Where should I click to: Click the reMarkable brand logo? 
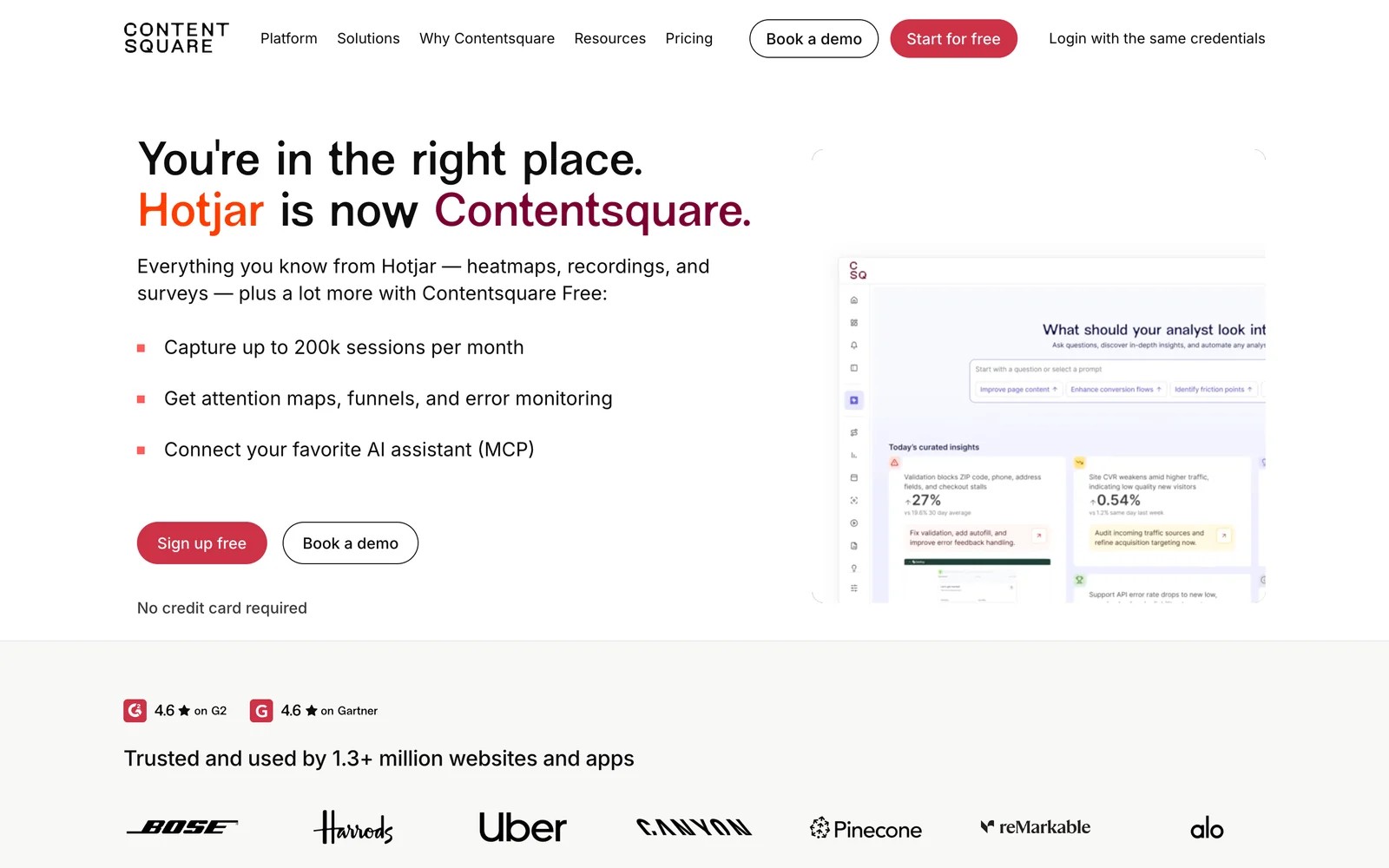[x=1036, y=827]
